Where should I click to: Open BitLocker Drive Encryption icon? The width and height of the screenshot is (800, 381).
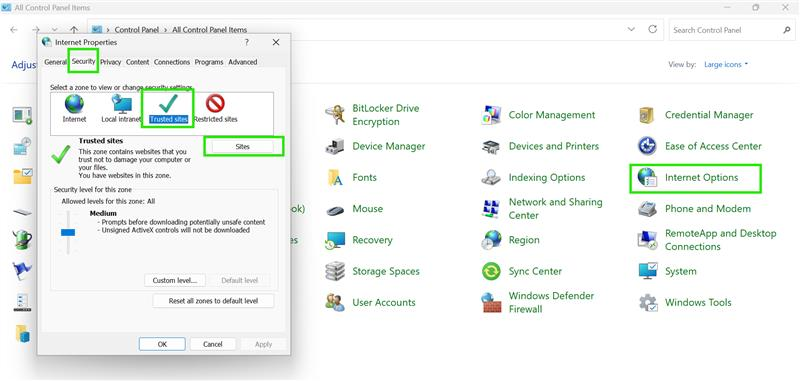pos(335,115)
